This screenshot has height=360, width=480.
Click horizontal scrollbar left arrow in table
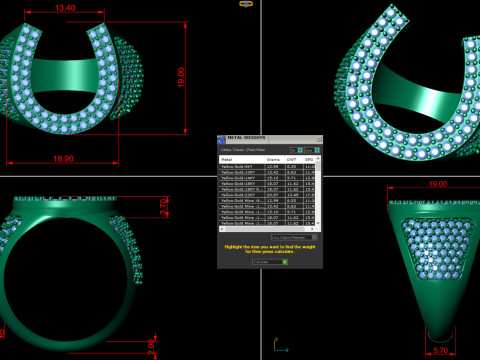coord(222,229)
